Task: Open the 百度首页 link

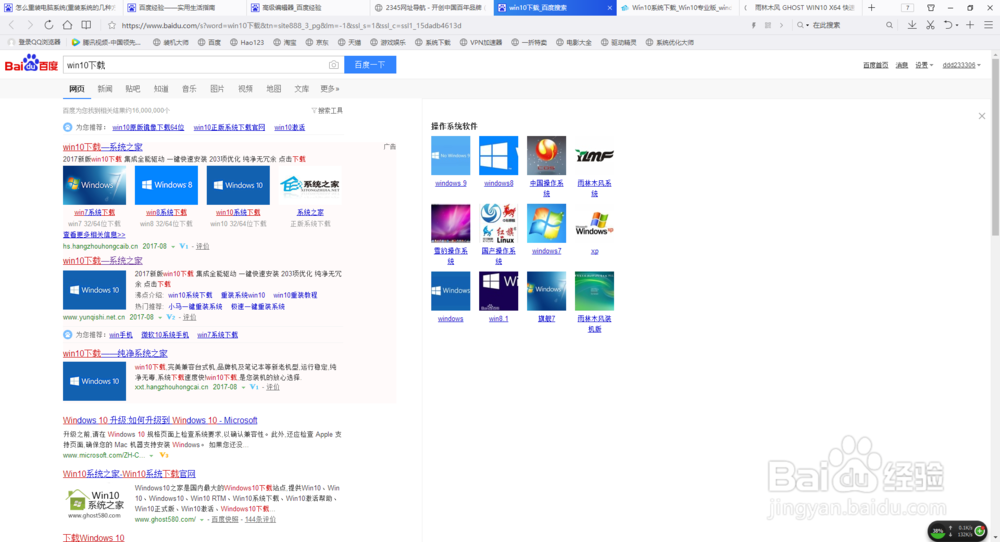Action: [x=875, y=65]
